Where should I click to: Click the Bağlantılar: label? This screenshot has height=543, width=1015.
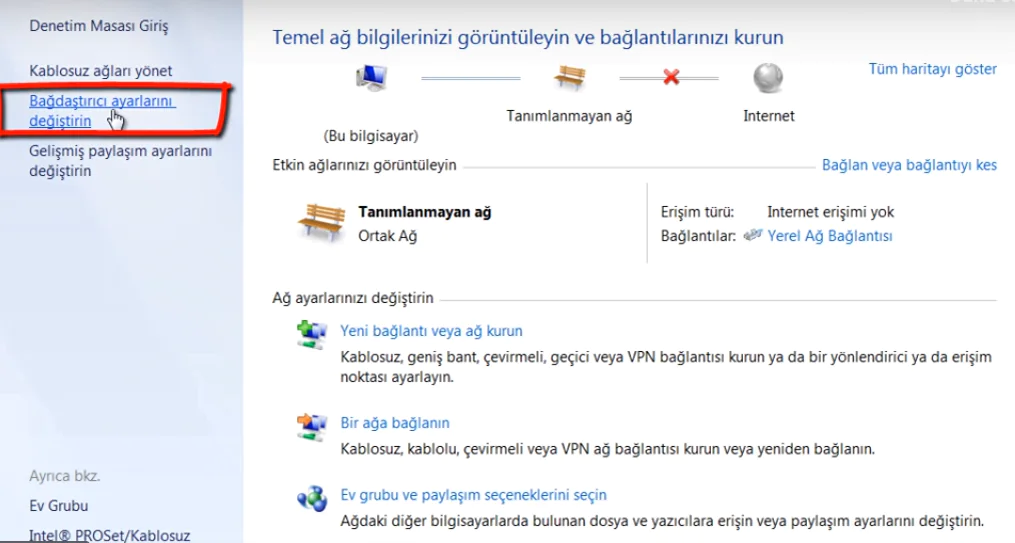(x=698, y=236)
